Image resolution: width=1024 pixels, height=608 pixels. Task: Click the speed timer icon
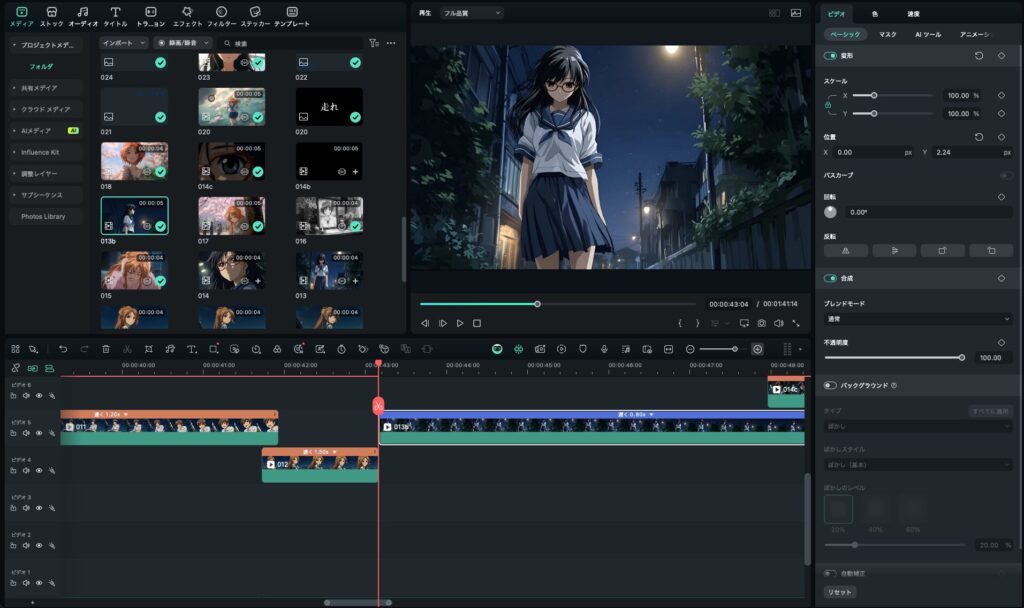[341, 349]
